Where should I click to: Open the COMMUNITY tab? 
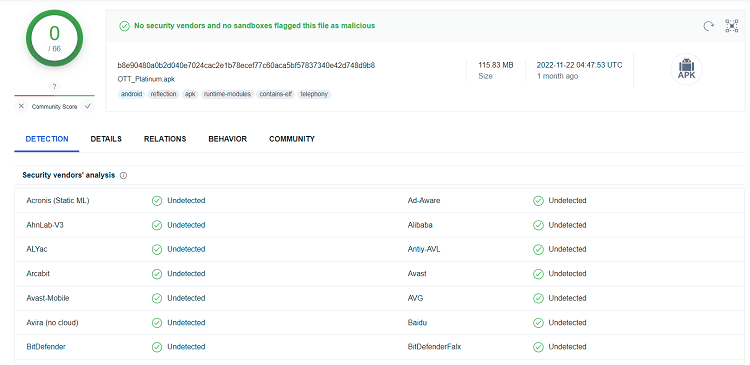pyautogui.click(x=292, y=139)
